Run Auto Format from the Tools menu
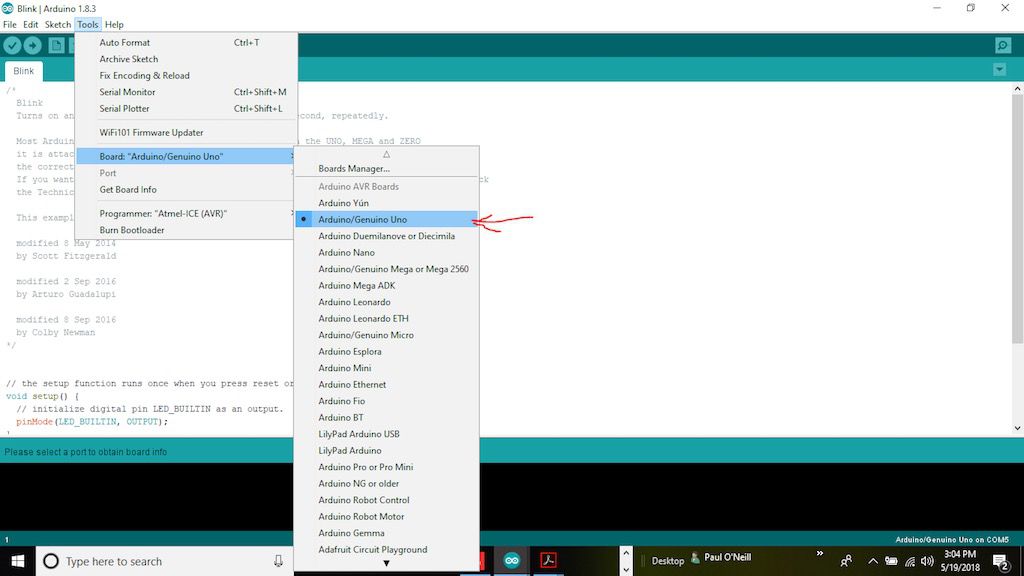 (x=186, y=42)
